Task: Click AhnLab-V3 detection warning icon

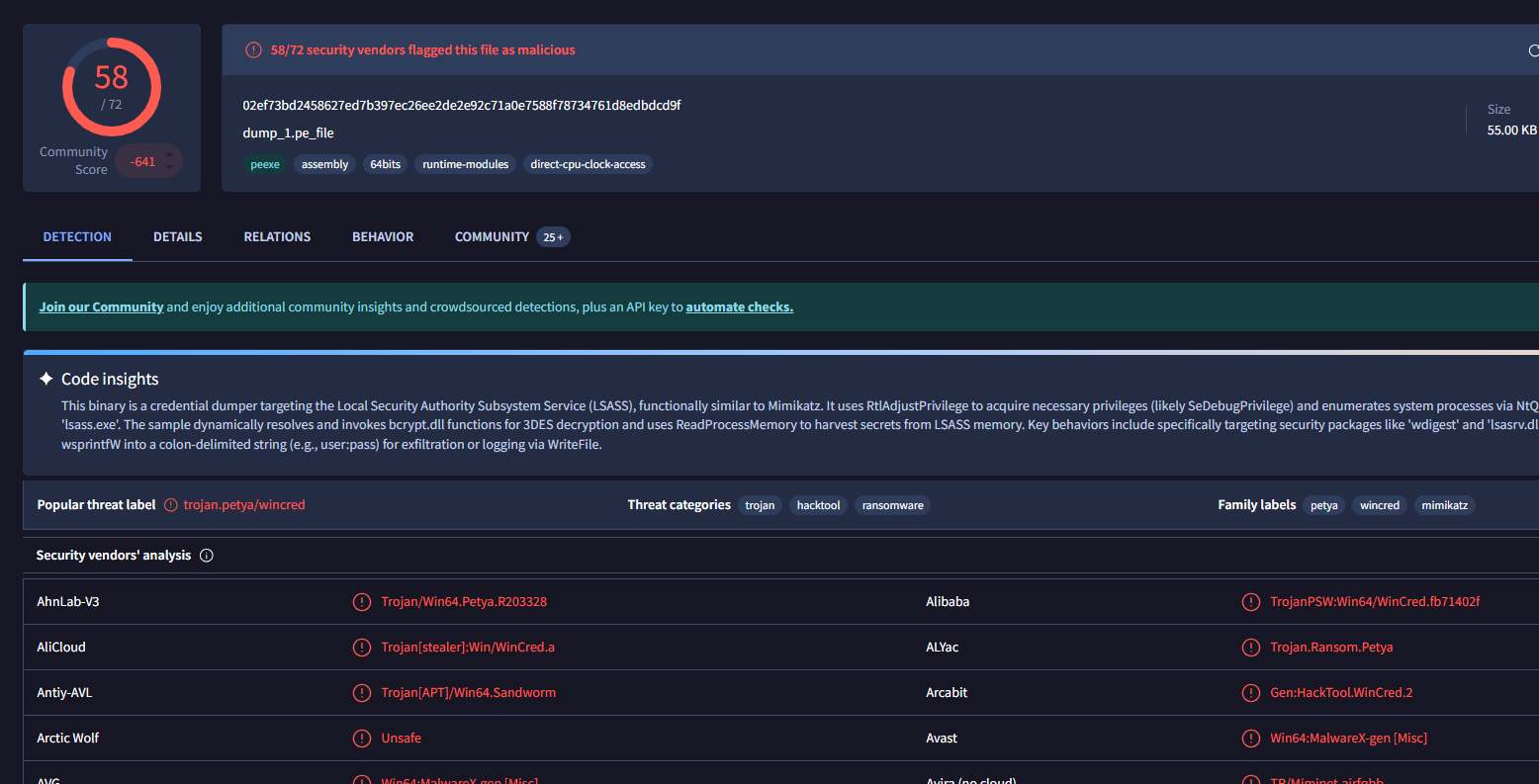Action: 362,602
